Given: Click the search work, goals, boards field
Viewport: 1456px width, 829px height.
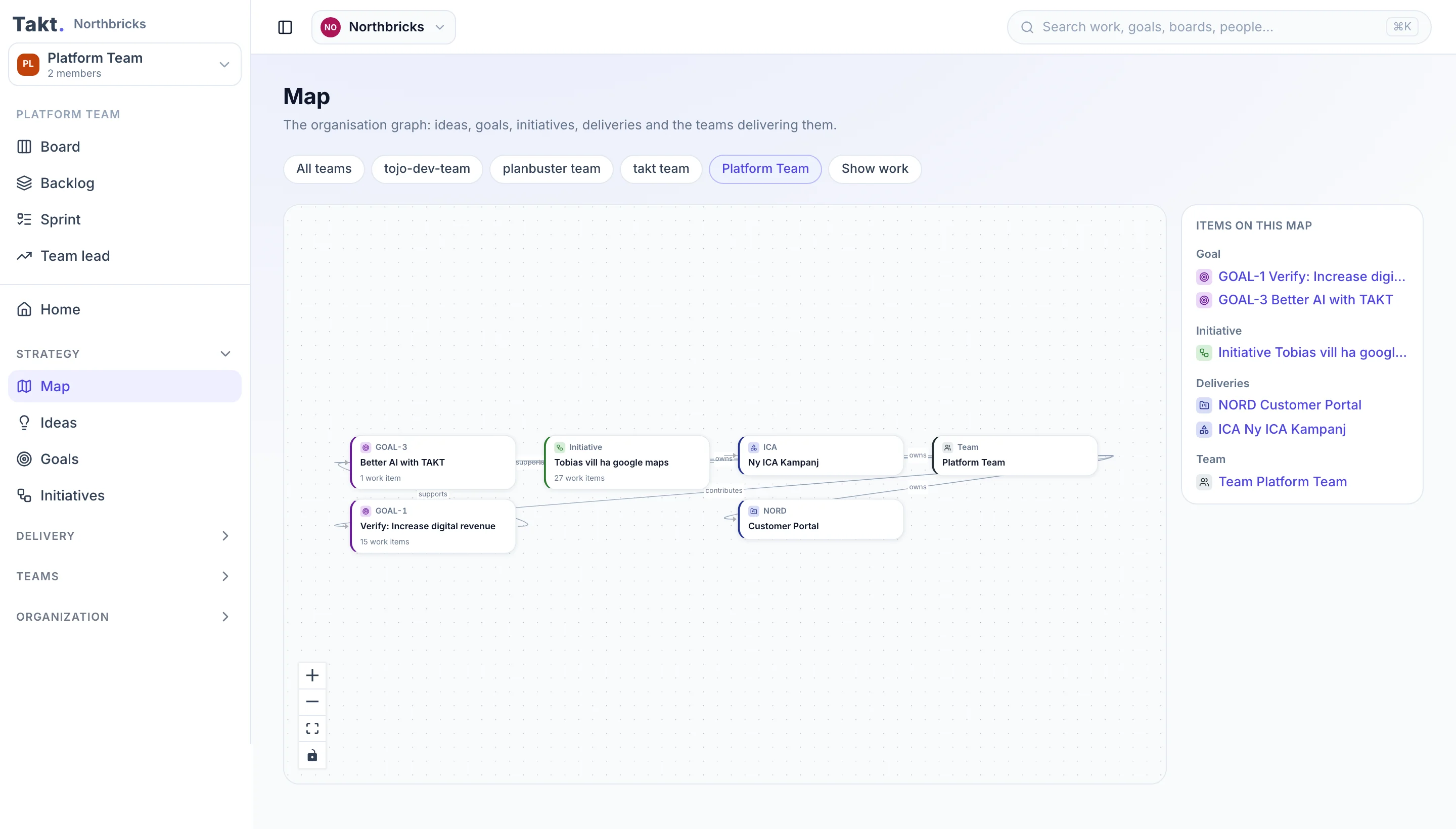Looking at the screenshot, I should [1218, 27].
